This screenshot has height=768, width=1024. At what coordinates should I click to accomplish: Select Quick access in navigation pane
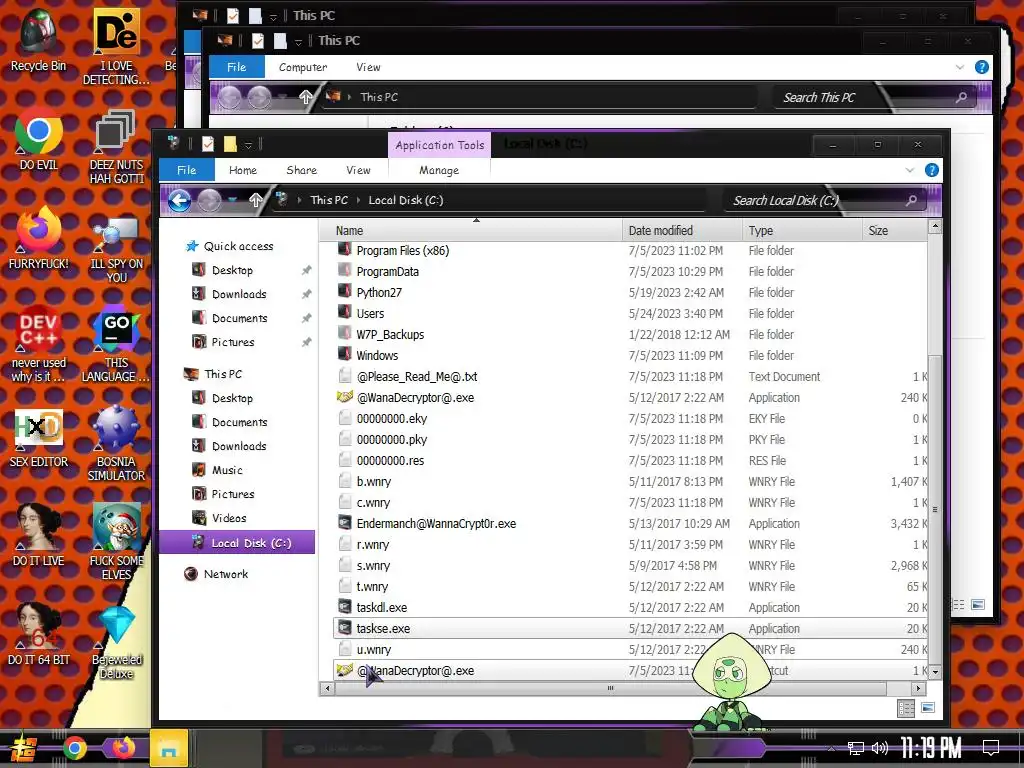238,246
